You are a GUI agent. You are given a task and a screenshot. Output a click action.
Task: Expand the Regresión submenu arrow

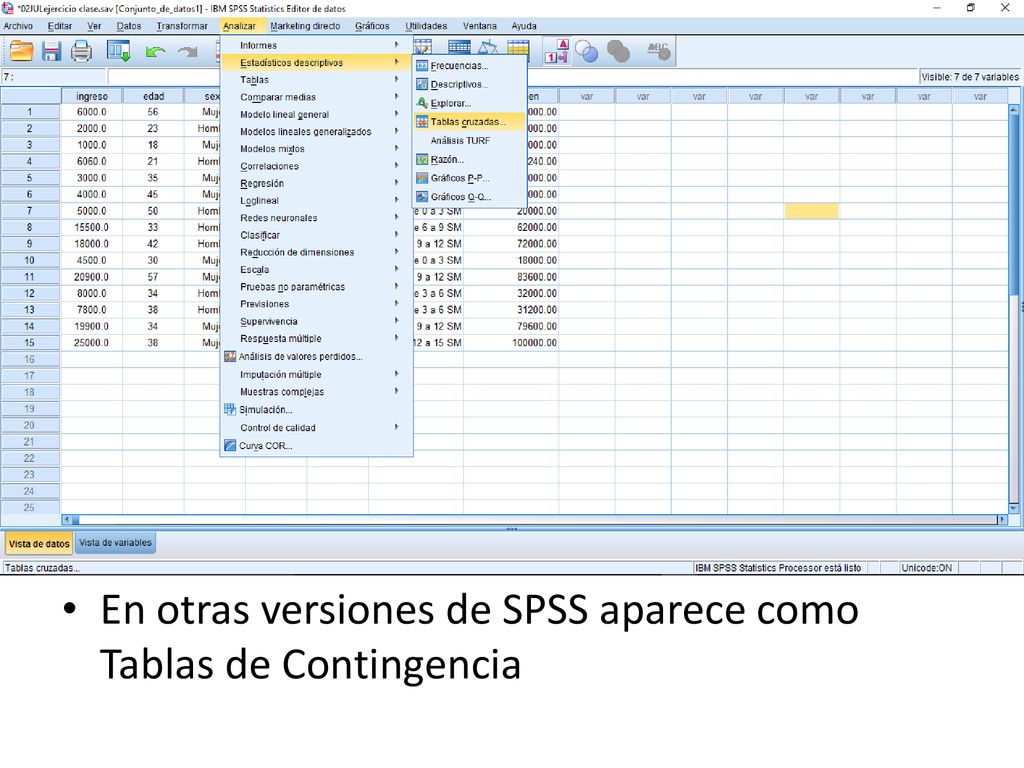click(396, 183)
